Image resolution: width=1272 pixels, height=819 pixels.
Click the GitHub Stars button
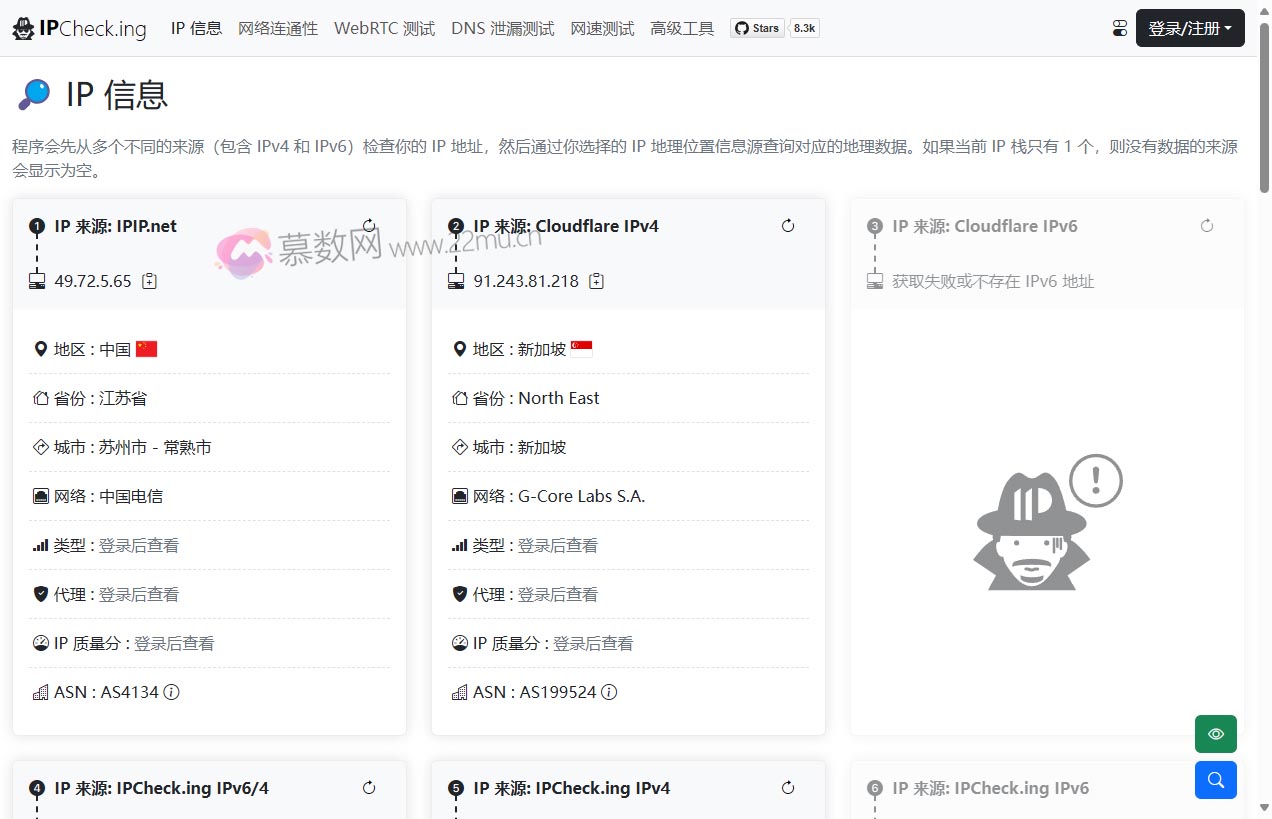coord(757,28)
